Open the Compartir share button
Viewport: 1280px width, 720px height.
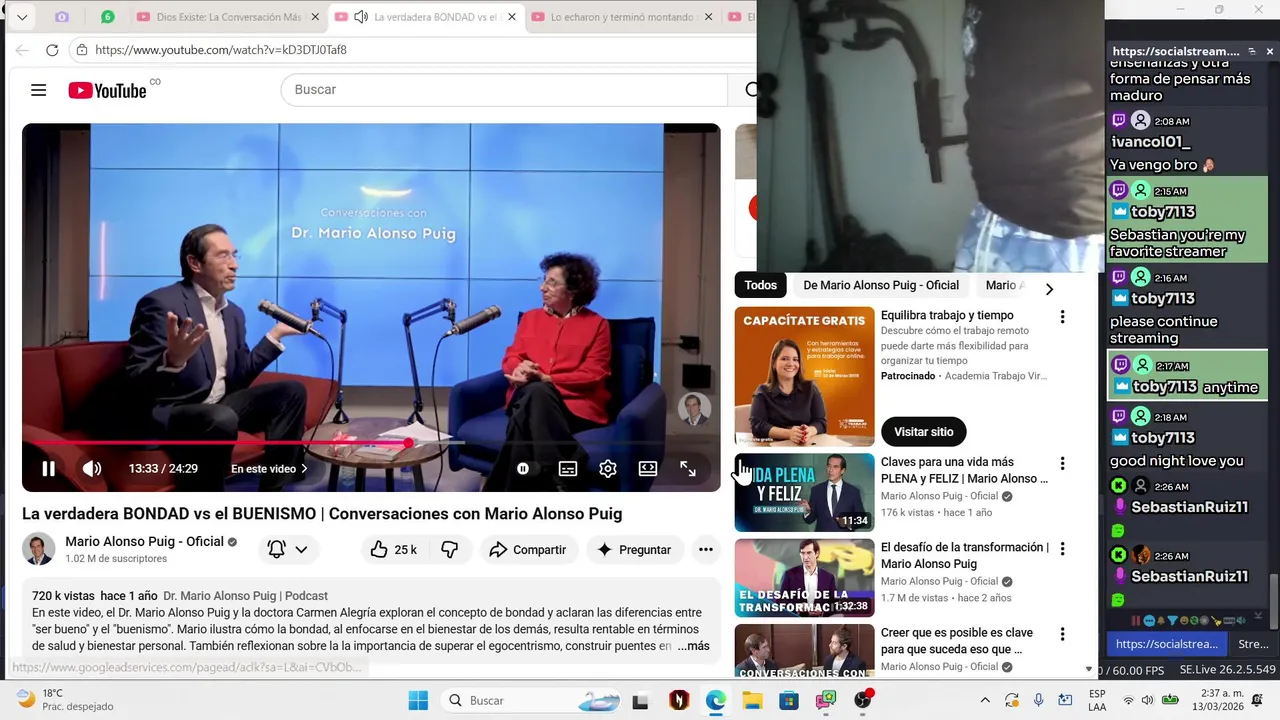pyautogui.click(x=528, y=549)
